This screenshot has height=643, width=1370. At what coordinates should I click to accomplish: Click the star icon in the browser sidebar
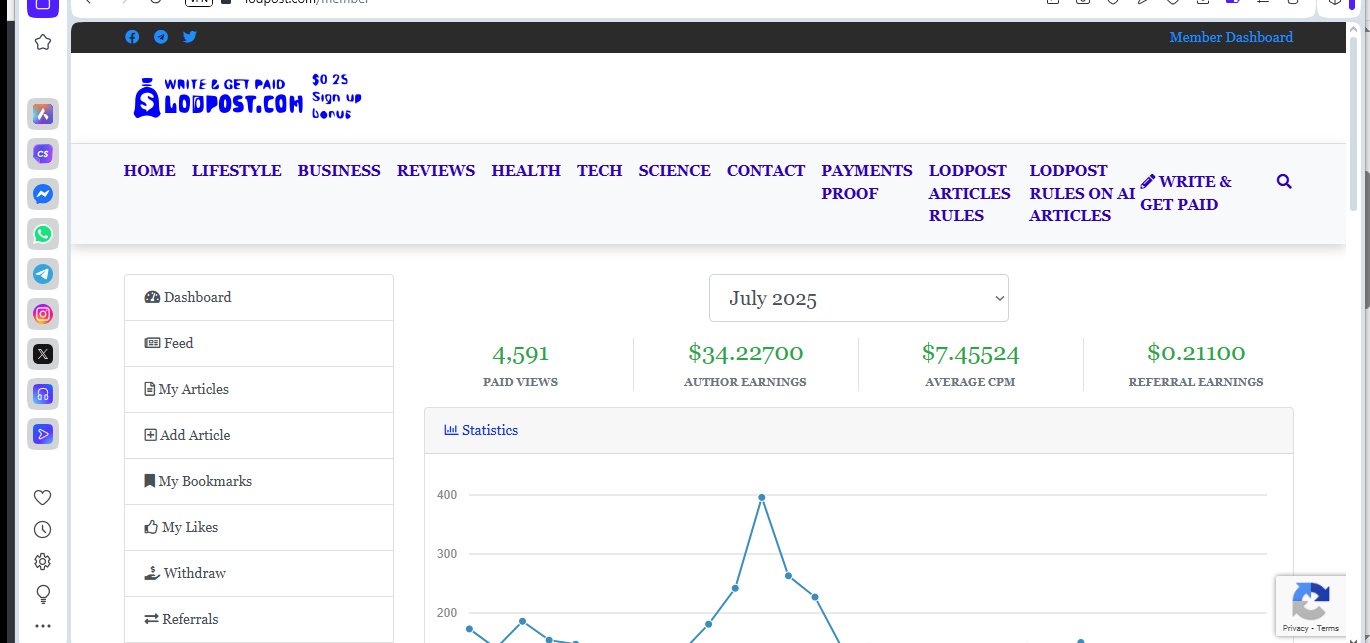(x=43, y=42)
